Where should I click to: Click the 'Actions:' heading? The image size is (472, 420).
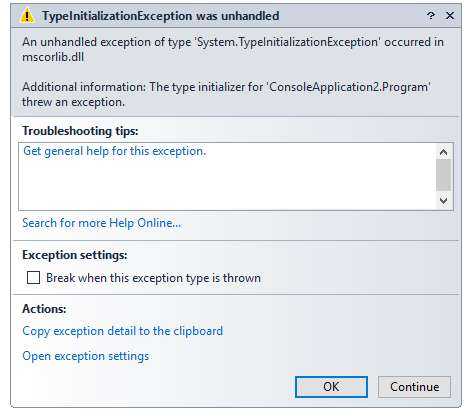44,309
